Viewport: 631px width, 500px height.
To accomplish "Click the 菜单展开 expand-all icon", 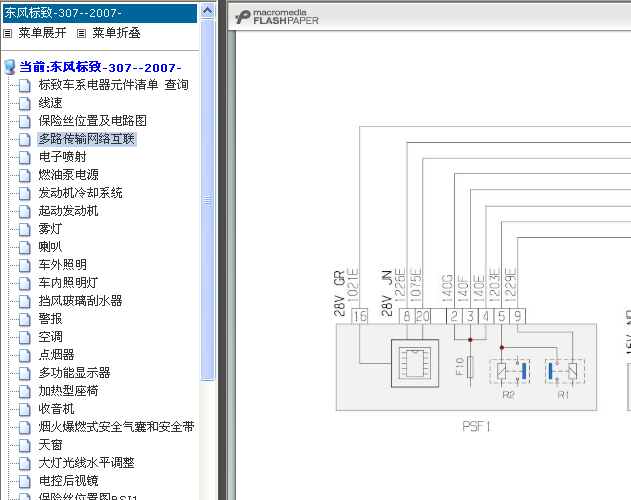I will [x=8, y=33].
